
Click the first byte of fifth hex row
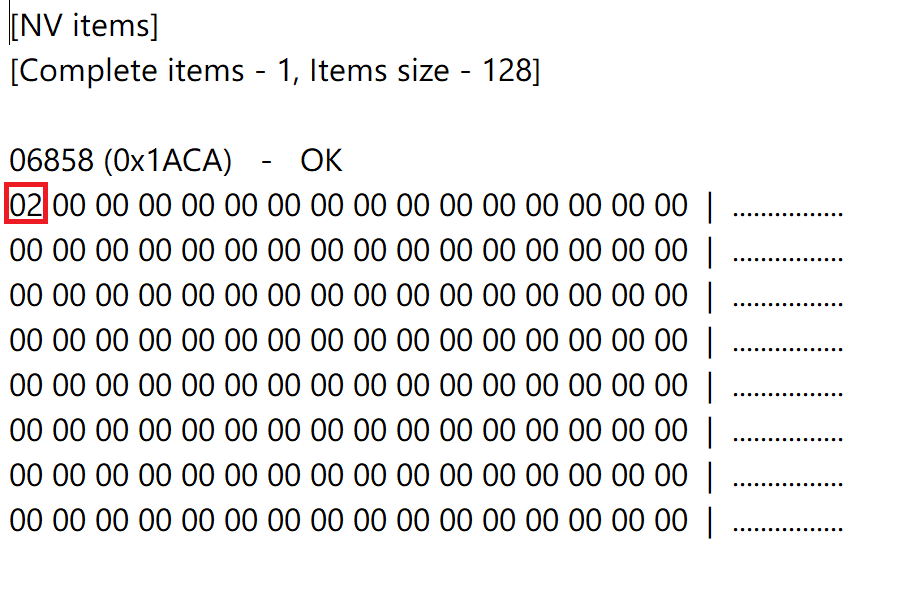tap(26, 386)
